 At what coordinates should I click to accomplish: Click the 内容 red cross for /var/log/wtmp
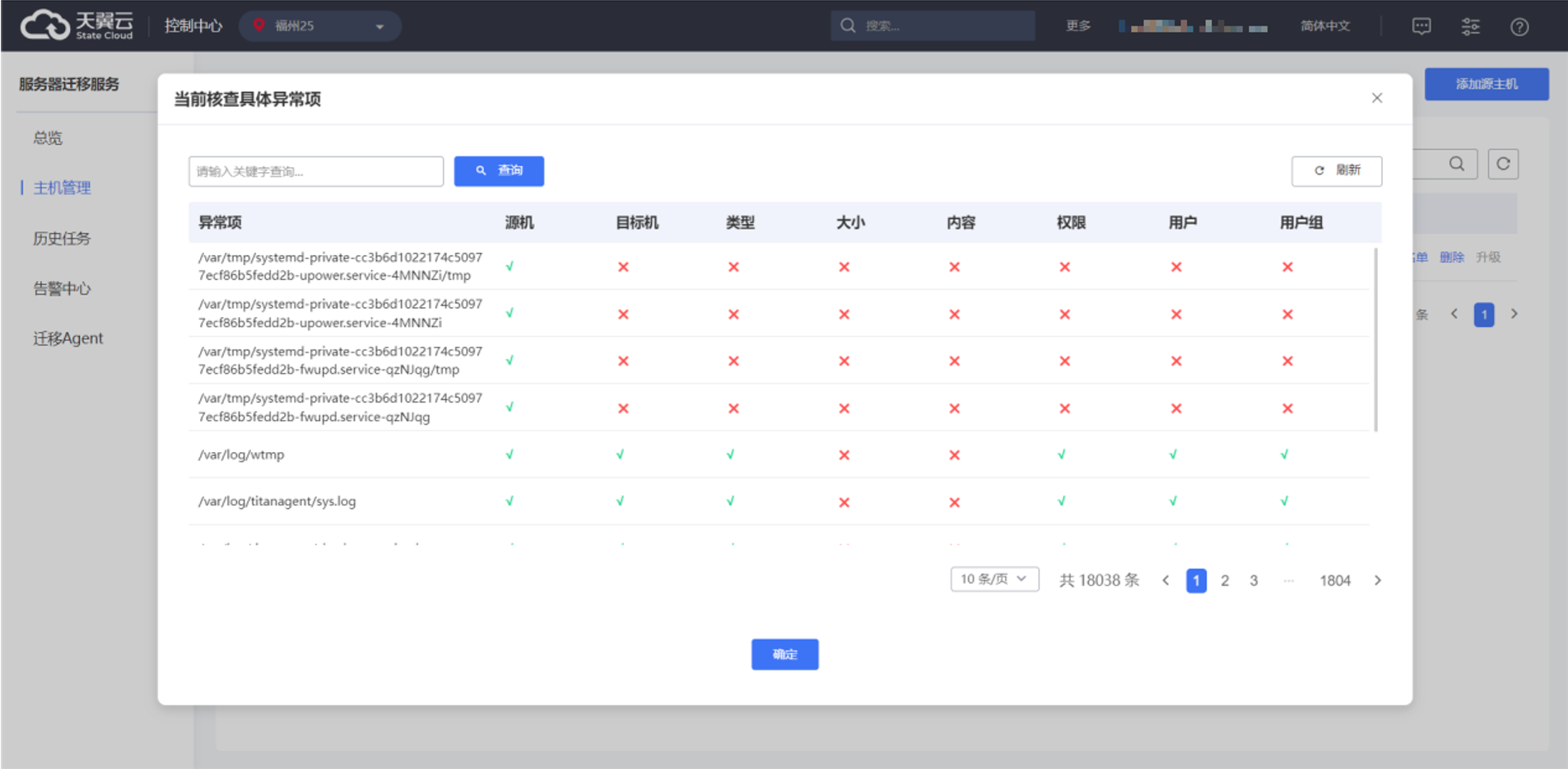point(954,455)
